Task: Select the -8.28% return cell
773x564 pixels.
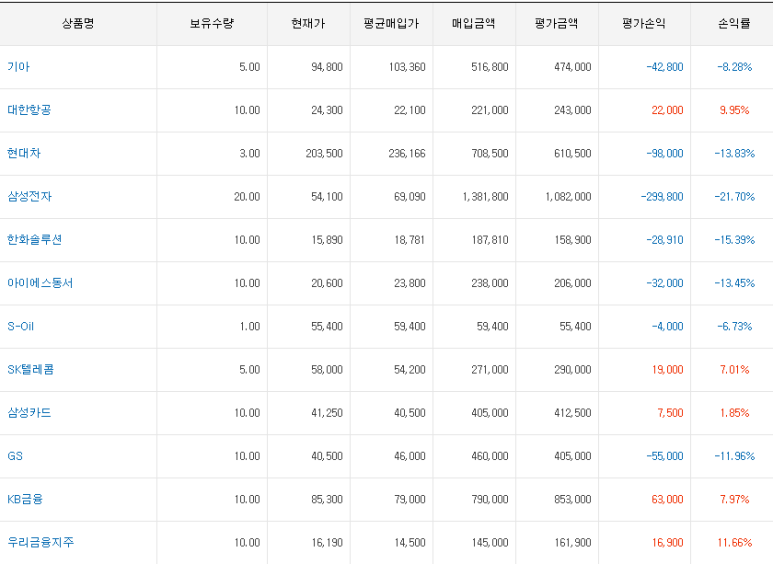Action: (x=735, y=67)
